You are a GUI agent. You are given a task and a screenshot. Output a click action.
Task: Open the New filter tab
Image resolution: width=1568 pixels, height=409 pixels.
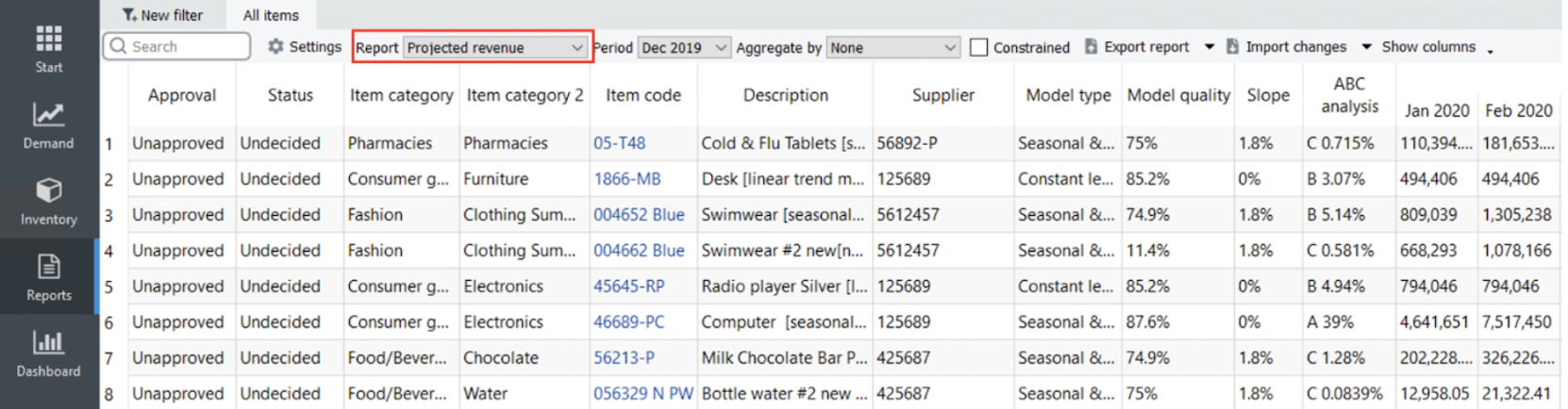pos(162,15)
